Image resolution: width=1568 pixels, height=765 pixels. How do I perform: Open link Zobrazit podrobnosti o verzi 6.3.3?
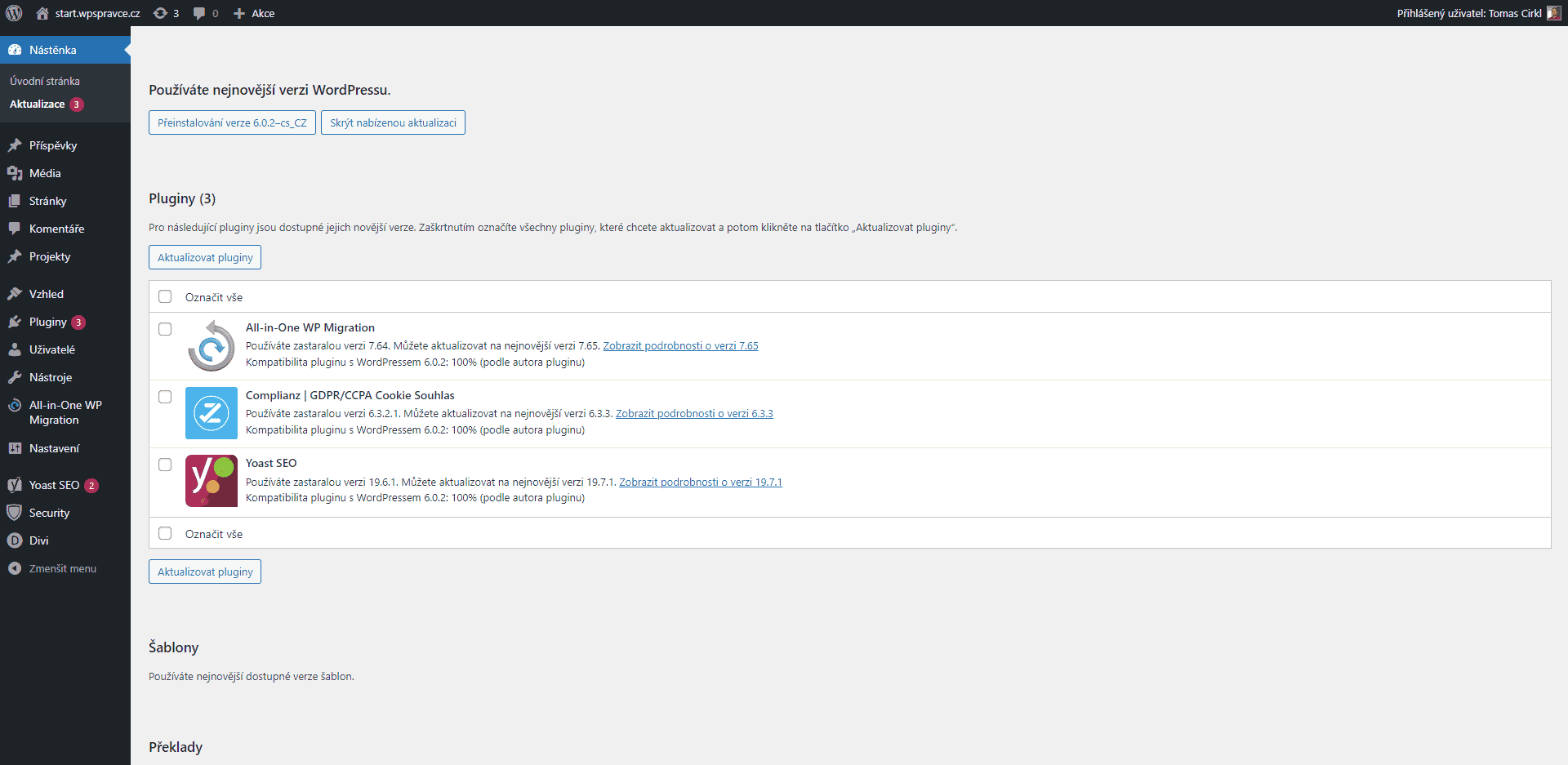[694, 414]
